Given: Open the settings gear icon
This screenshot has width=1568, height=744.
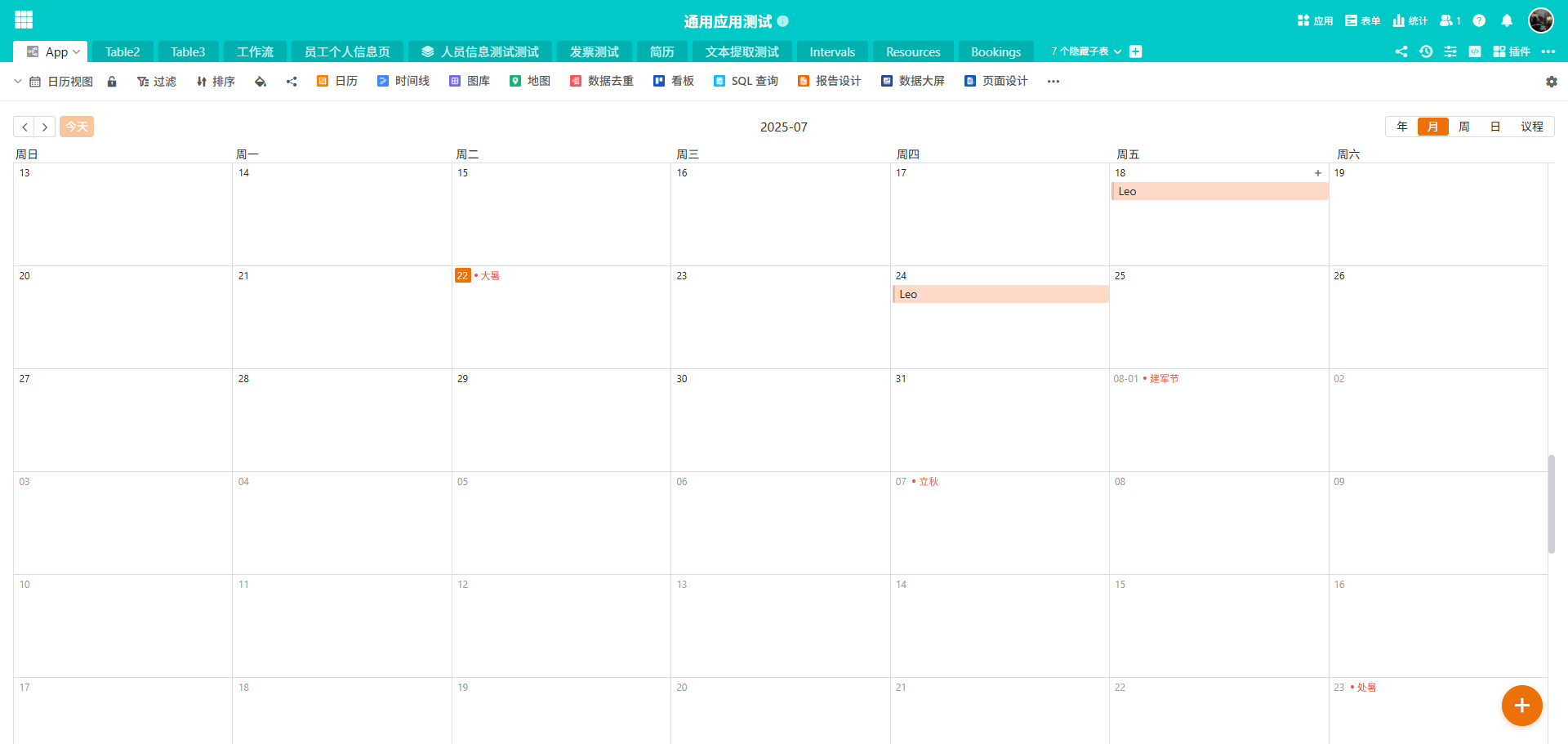Looking at the screenshot, I should (1551, 82).
